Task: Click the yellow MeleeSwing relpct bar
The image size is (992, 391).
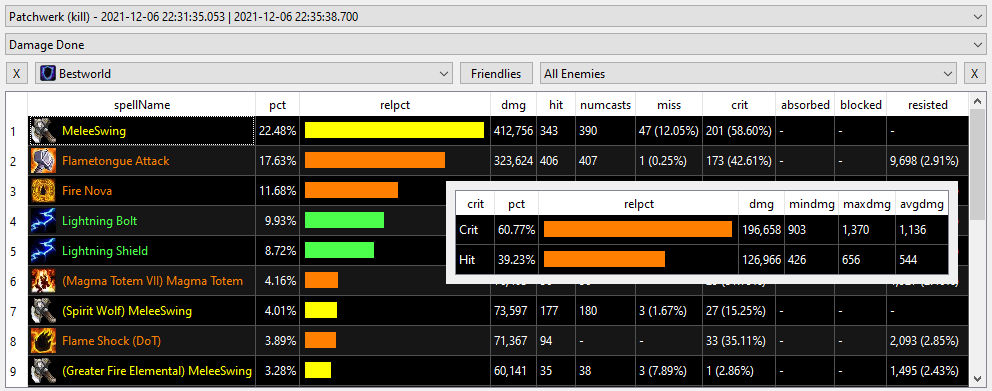Action: 394,130
